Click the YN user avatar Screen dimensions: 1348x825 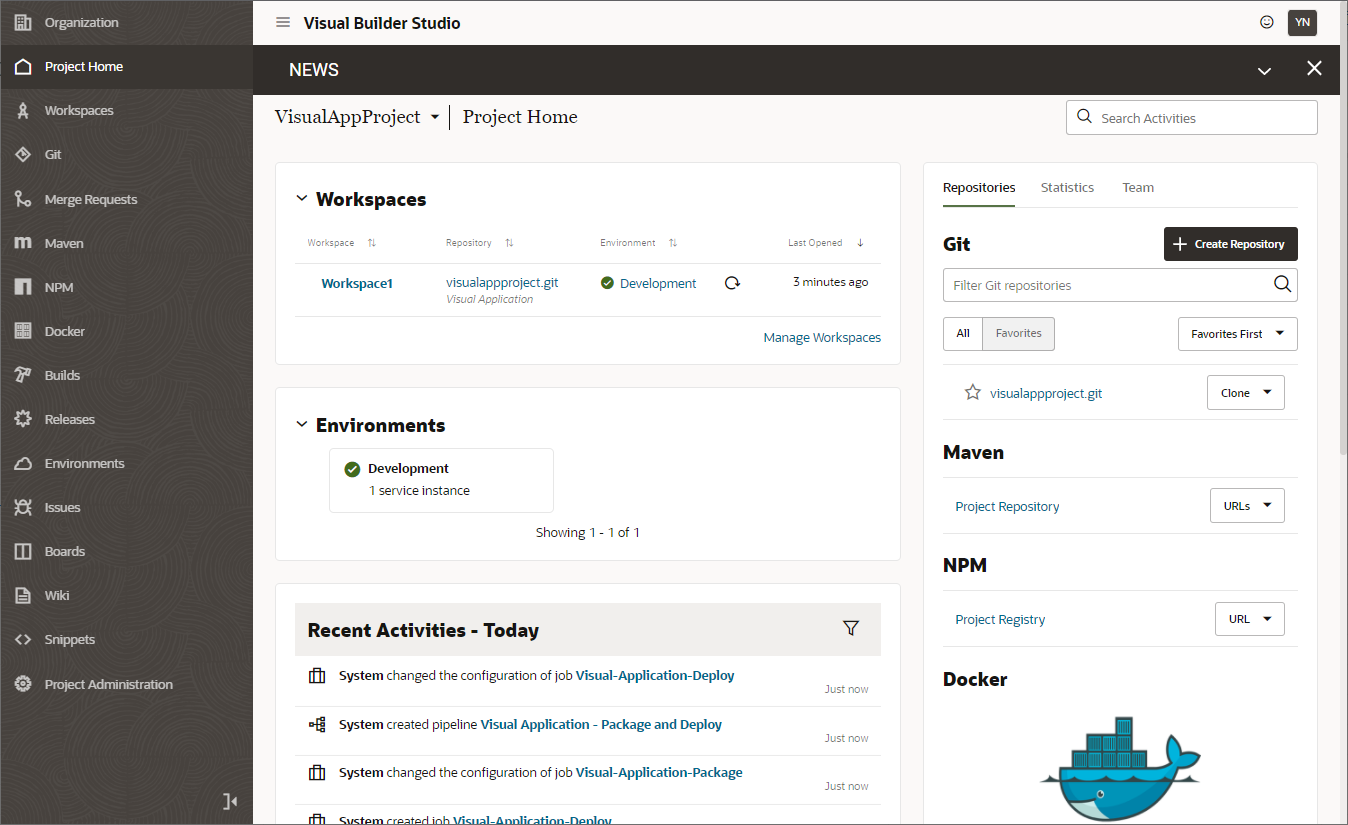pos(1302,22)
